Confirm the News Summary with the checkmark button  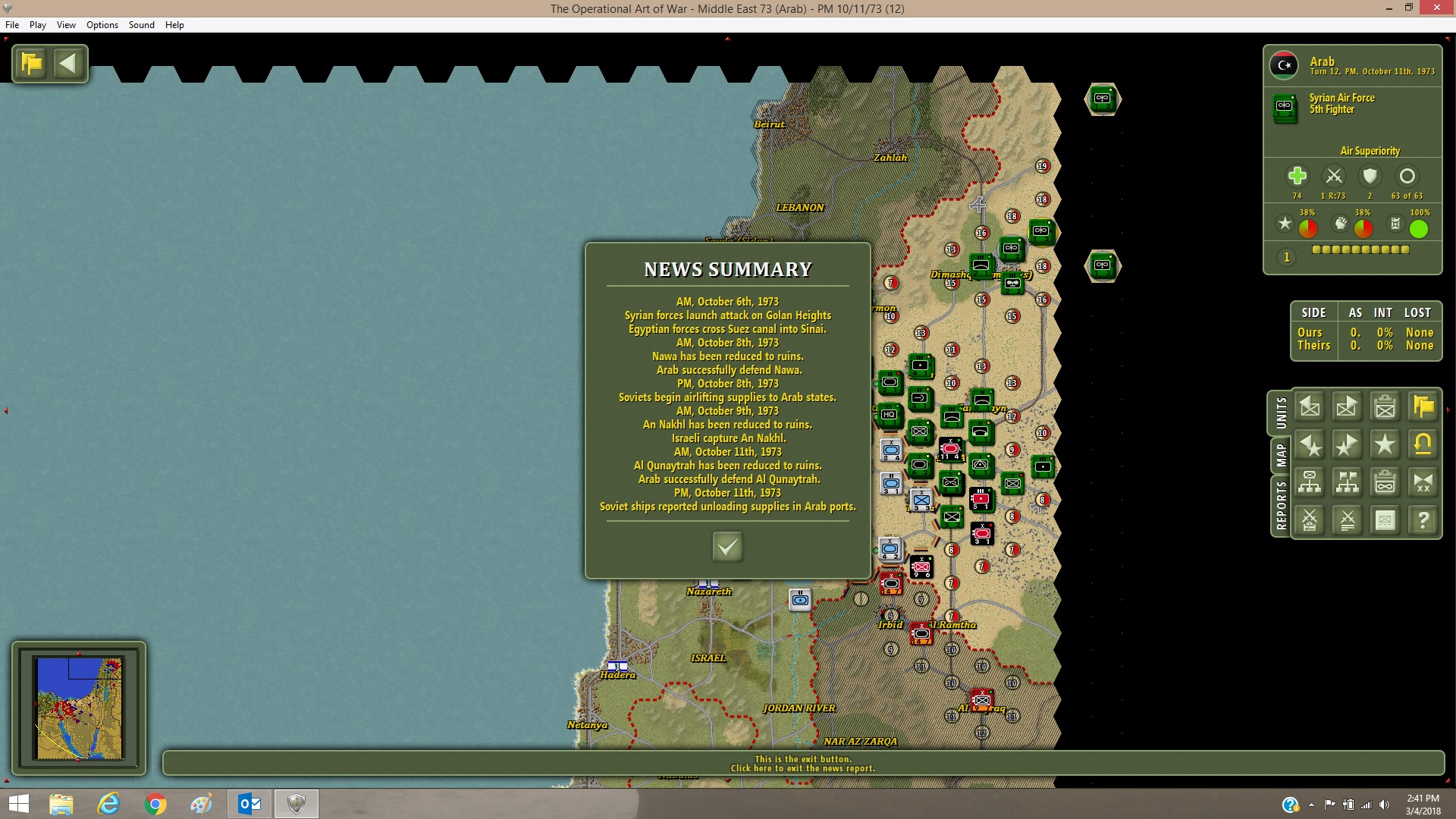click(x=727, y=546)
